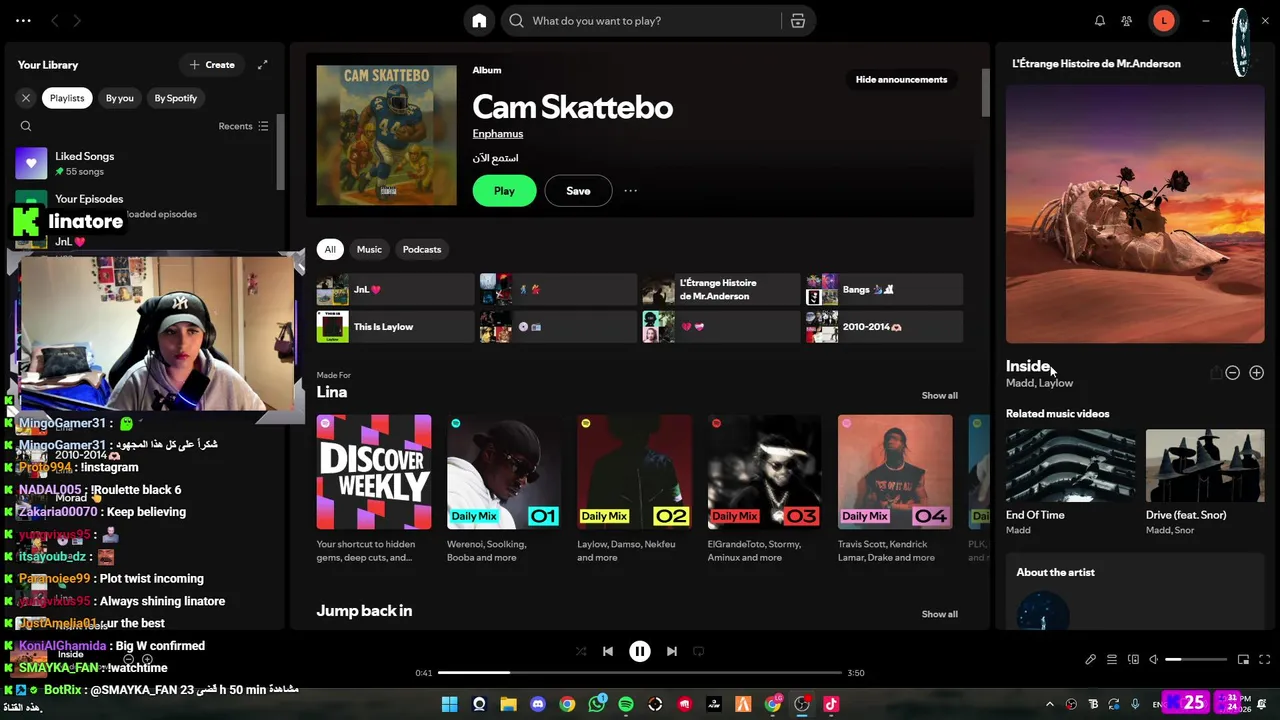Click minus icon next to Inside track

[1232, 373]
